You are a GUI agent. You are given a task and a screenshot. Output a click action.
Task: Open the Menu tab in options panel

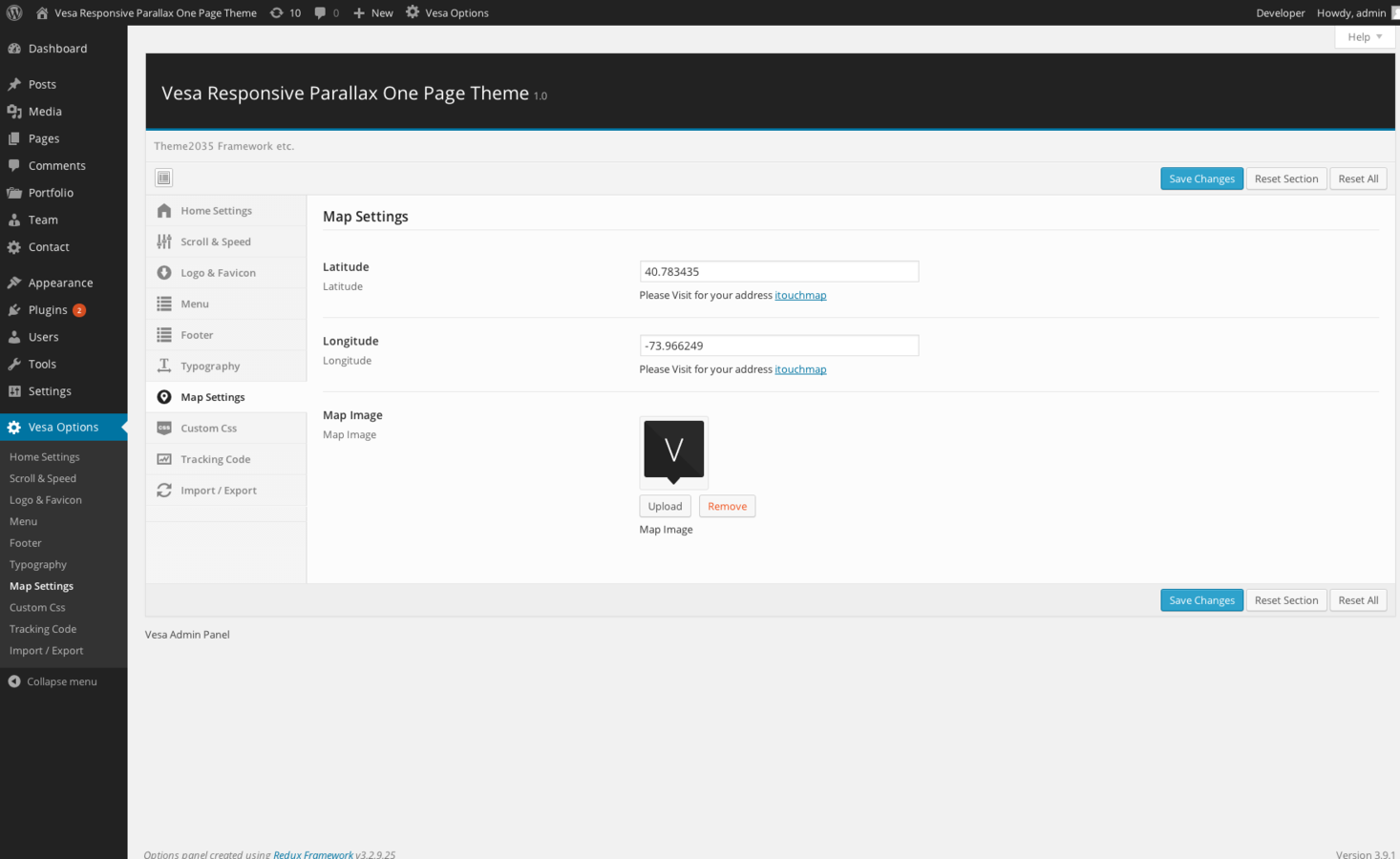point(226,304)
